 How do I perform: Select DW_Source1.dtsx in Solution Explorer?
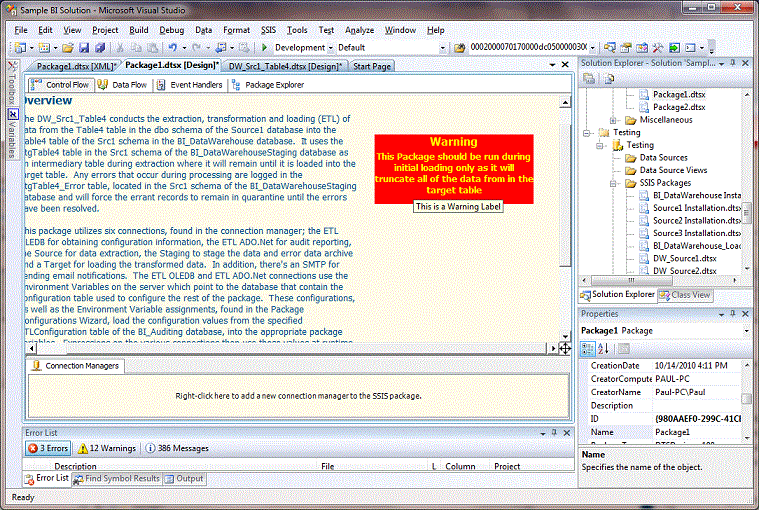pyautogui.click(x=684, y=259)
